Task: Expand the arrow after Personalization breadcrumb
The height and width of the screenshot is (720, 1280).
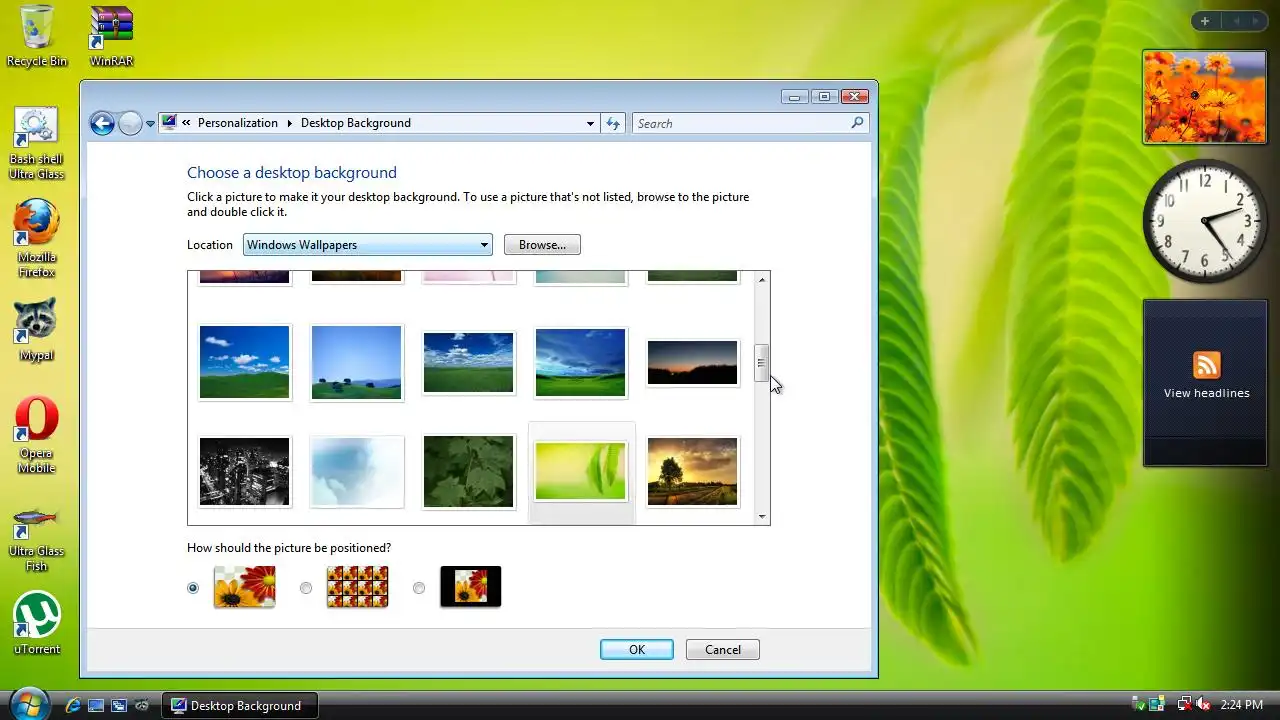Action: coord(290,123)
